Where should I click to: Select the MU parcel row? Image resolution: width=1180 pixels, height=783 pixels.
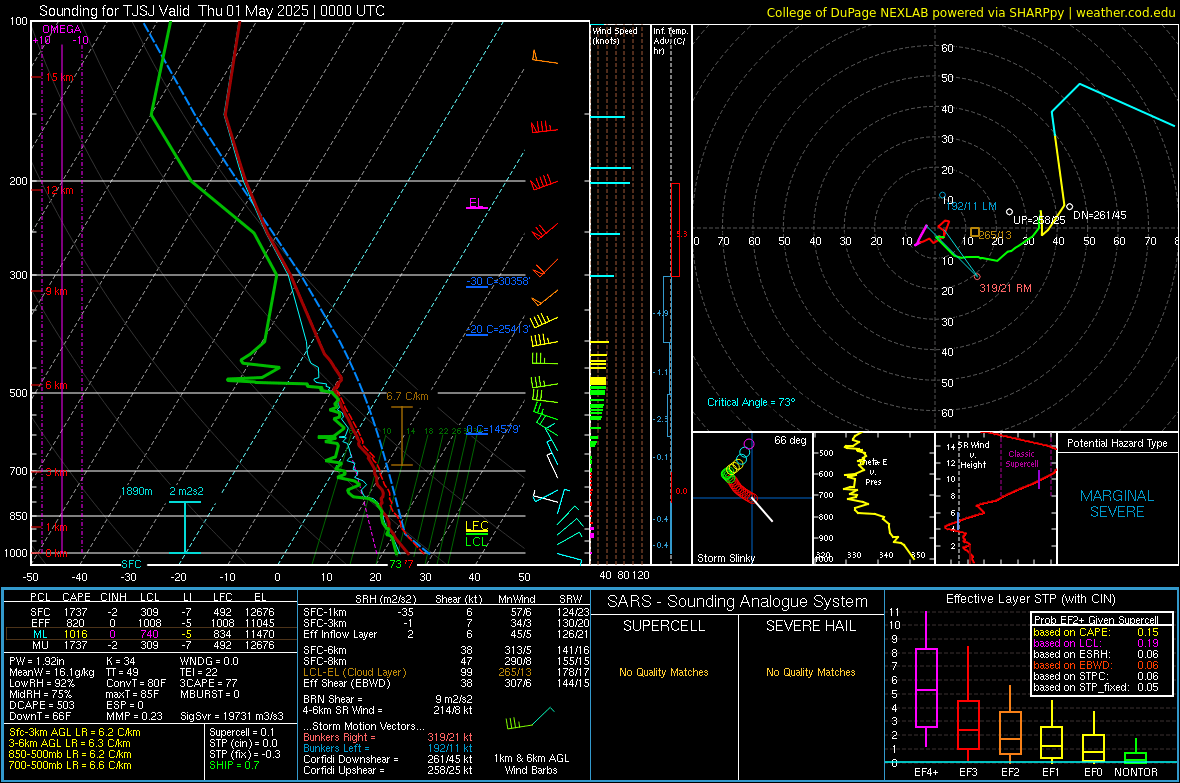tap(151, 644)
